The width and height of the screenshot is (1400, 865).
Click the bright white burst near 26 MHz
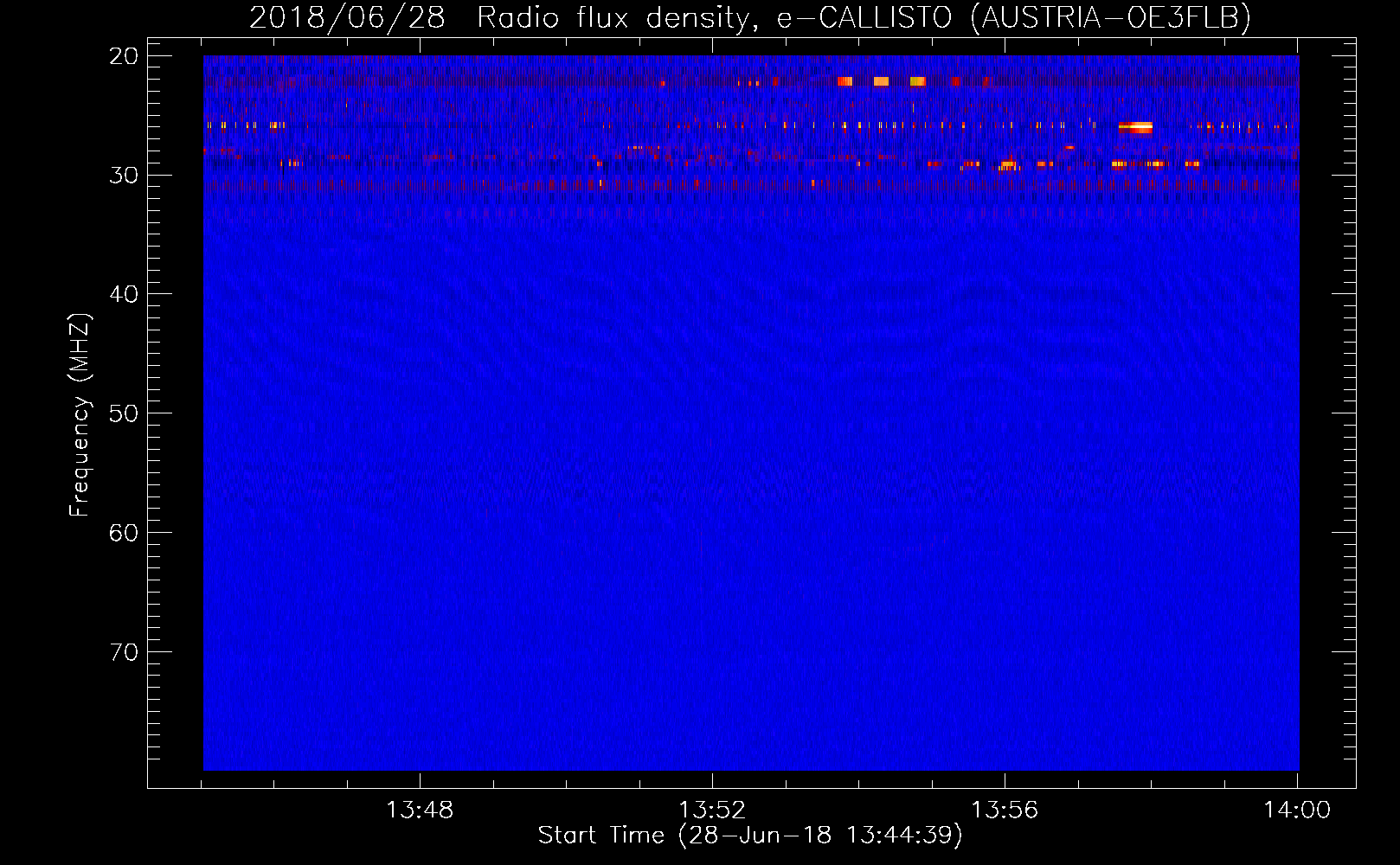(1135, 127)
